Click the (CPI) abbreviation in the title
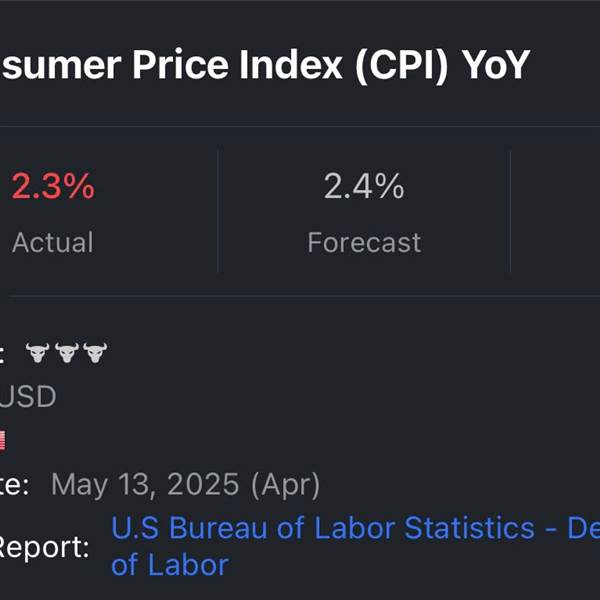The height and width of the screenshot is (600, 600). pos(401,66)
